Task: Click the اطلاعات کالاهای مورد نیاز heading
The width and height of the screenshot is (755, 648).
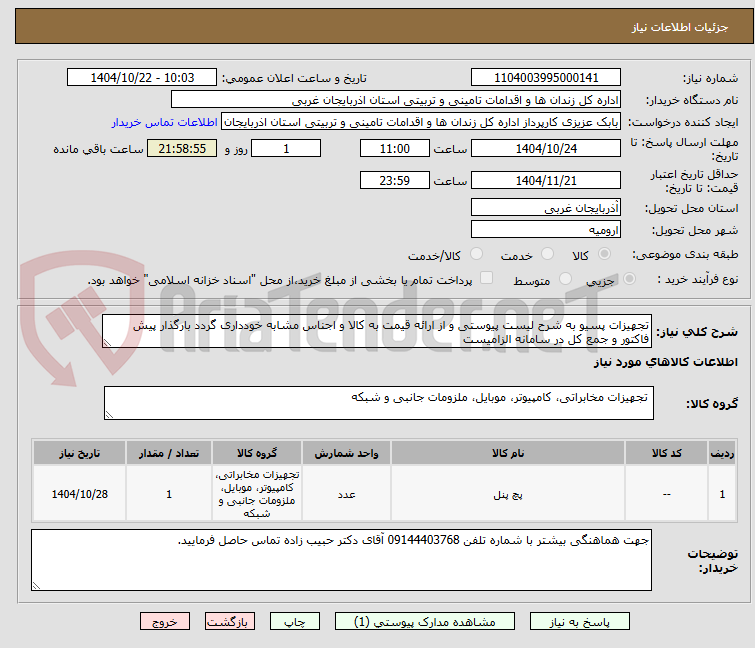Action: [665, 362]
